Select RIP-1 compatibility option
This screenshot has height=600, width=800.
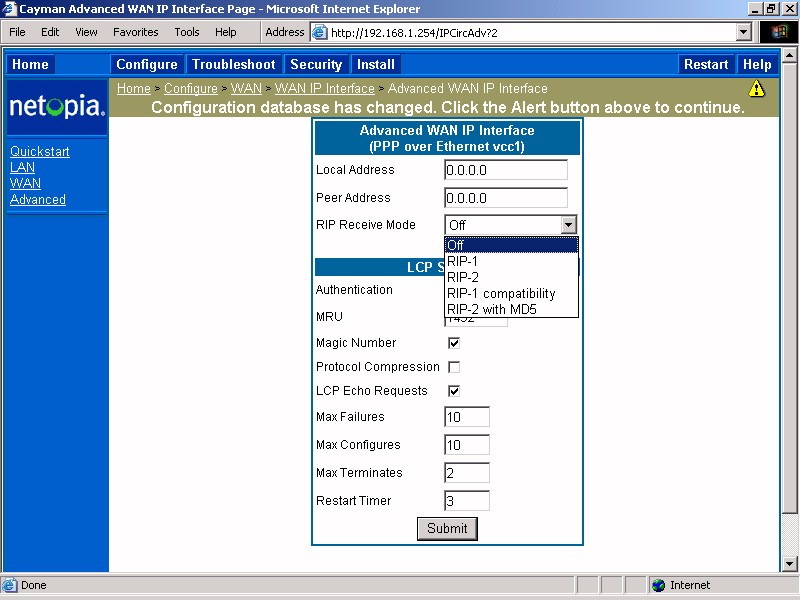[511, 293]
